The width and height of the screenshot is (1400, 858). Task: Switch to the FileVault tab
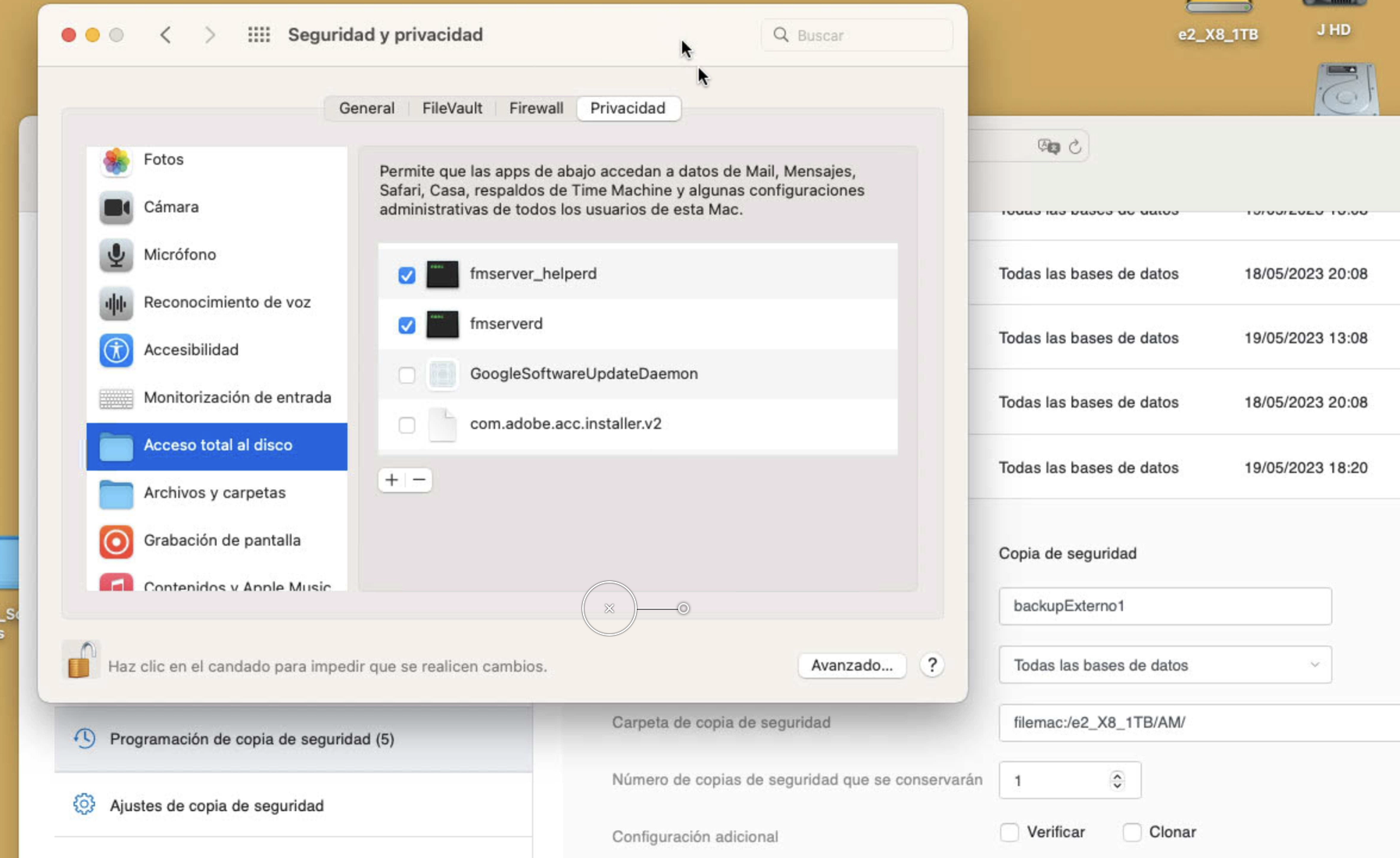tap(452, 108)
